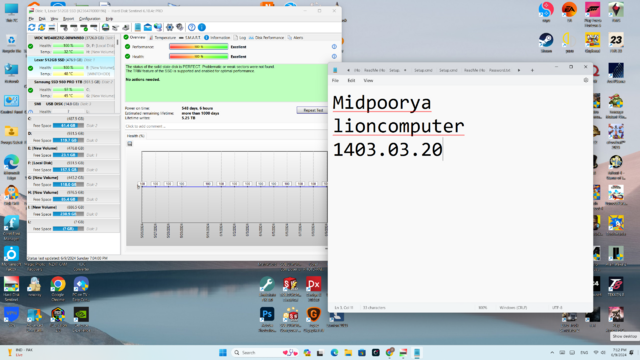This screenshot has width=640, height=360.
Task: Open Notepad settings gear icon
Action: [586, 80]
